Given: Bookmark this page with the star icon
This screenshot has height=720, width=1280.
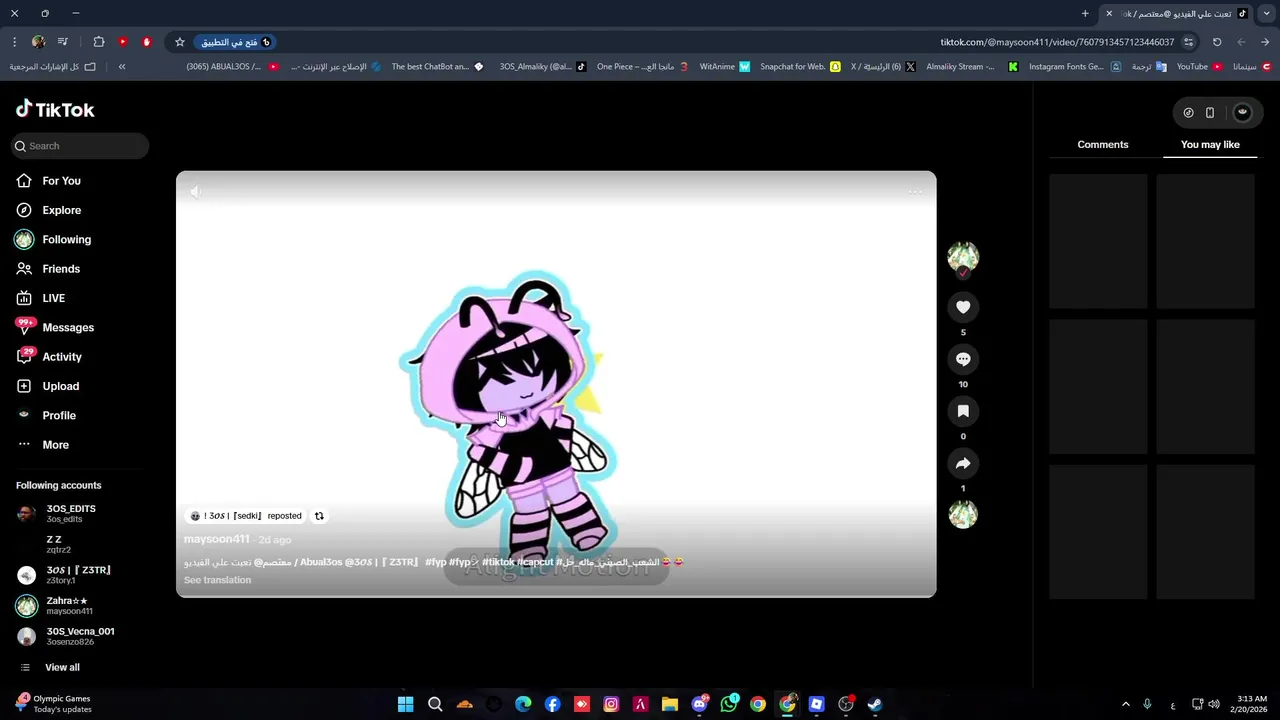Looking at the screenshot, I should tap(180, 42).
